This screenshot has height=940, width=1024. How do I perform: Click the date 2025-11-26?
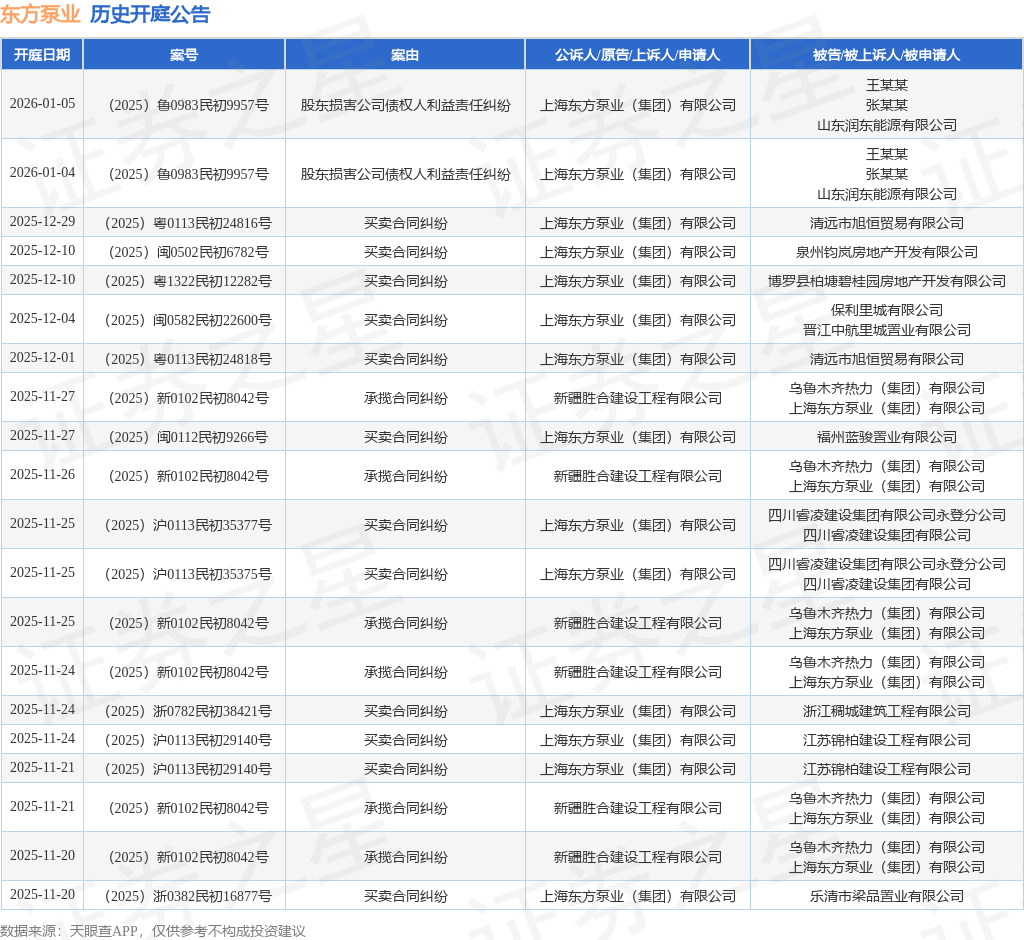click(42, 474)
